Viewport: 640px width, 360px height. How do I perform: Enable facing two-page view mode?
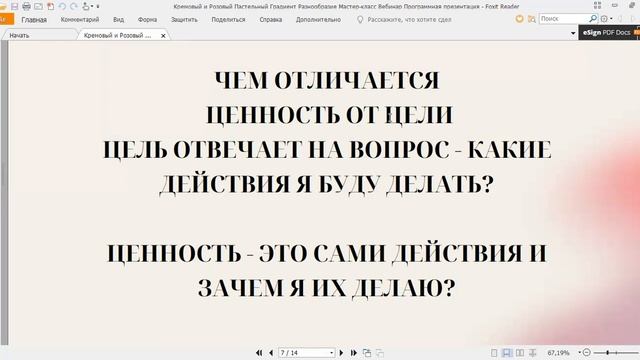[x=520, y=353]
